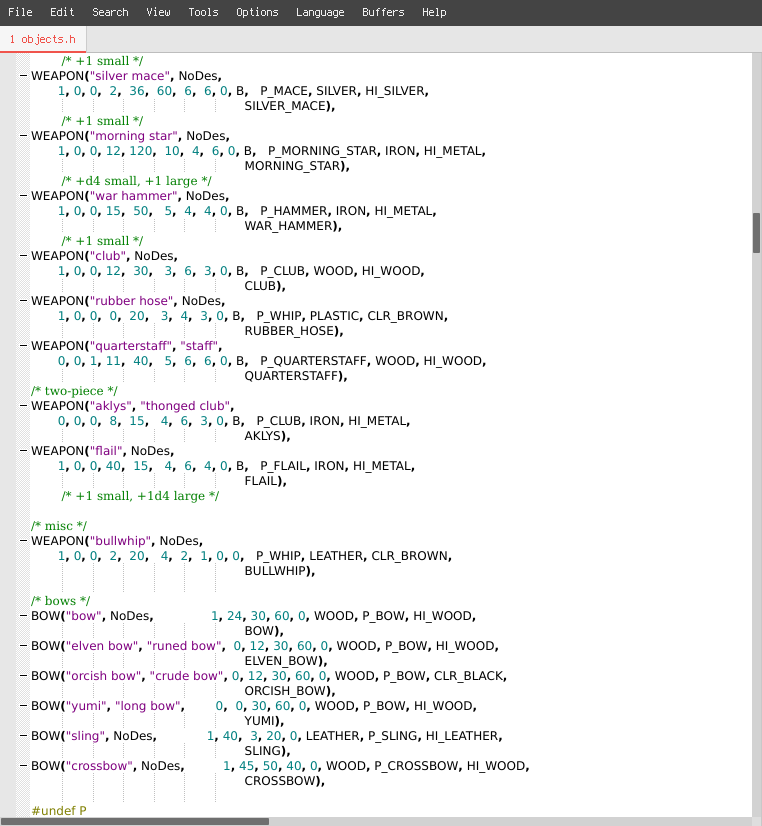Open the Options menu
Screen dimensions: 762x826
pos(257,12)
